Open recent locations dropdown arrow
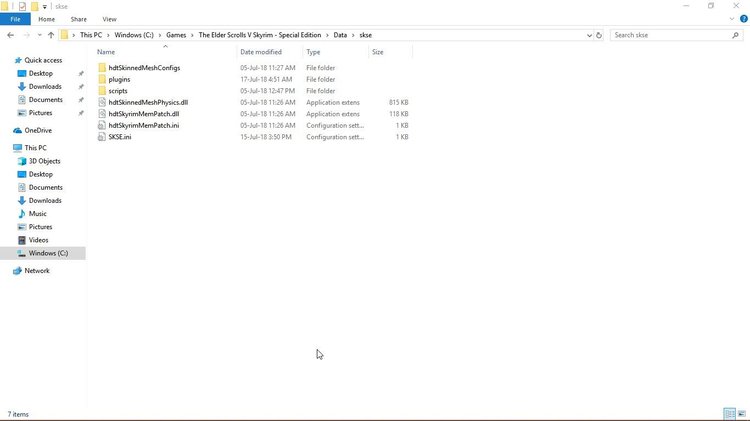The height and width of the screenshot is (421, 750). (39, 35)
